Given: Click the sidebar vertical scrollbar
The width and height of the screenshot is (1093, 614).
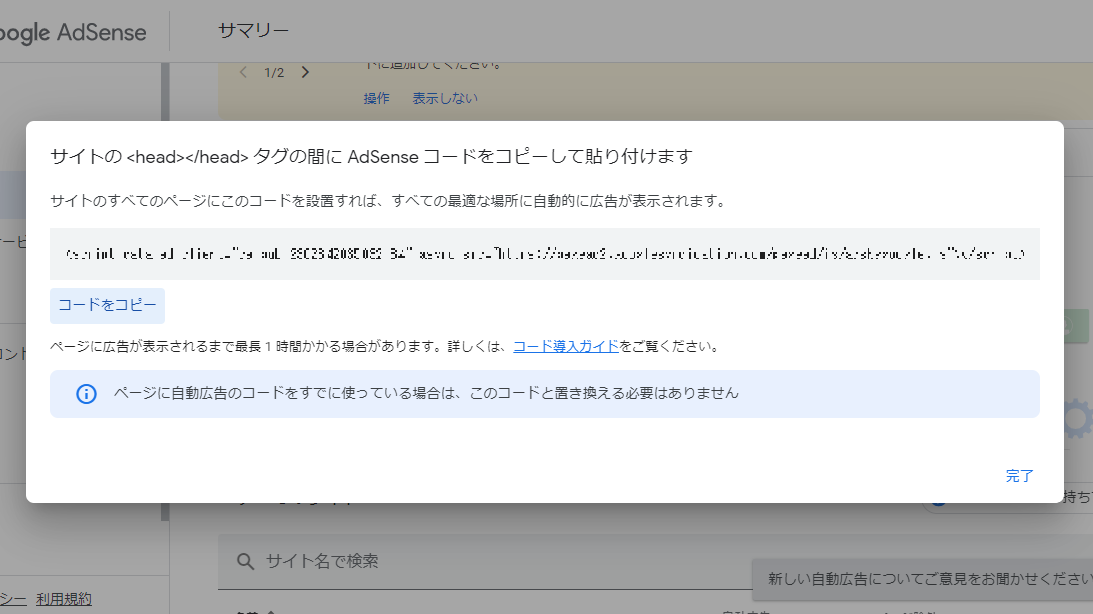Looking at the screenshot, I should click(x=165, y=291).
